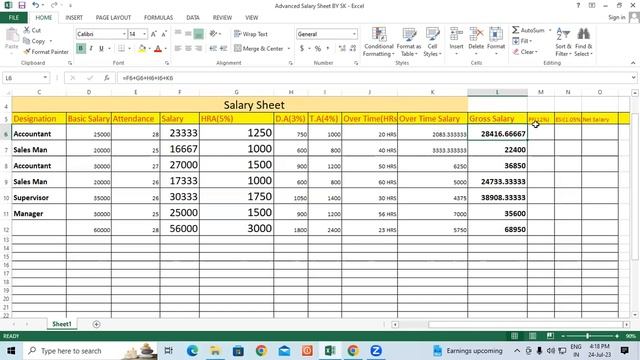The width and height of the screenshot is (640, 360).
Task: Toggle Align Right button
Action: [198, 49]
